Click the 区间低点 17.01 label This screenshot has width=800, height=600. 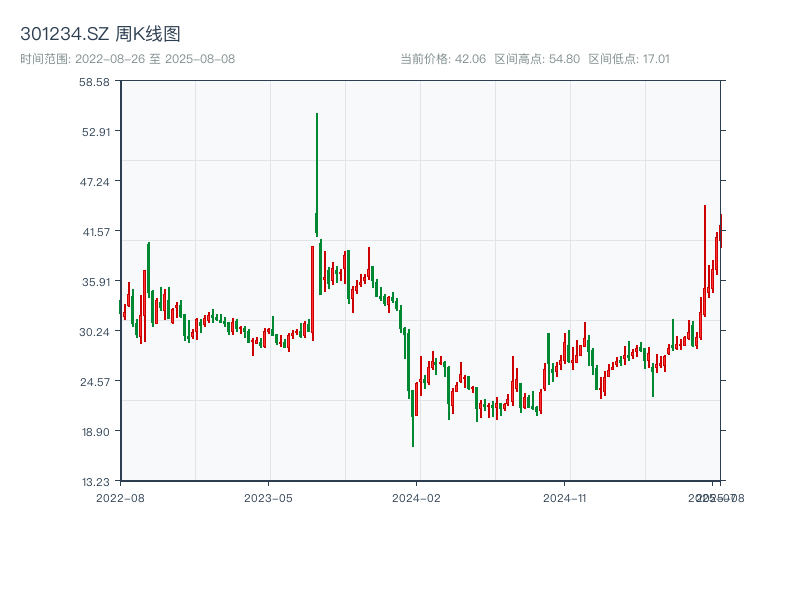[629, 59]
